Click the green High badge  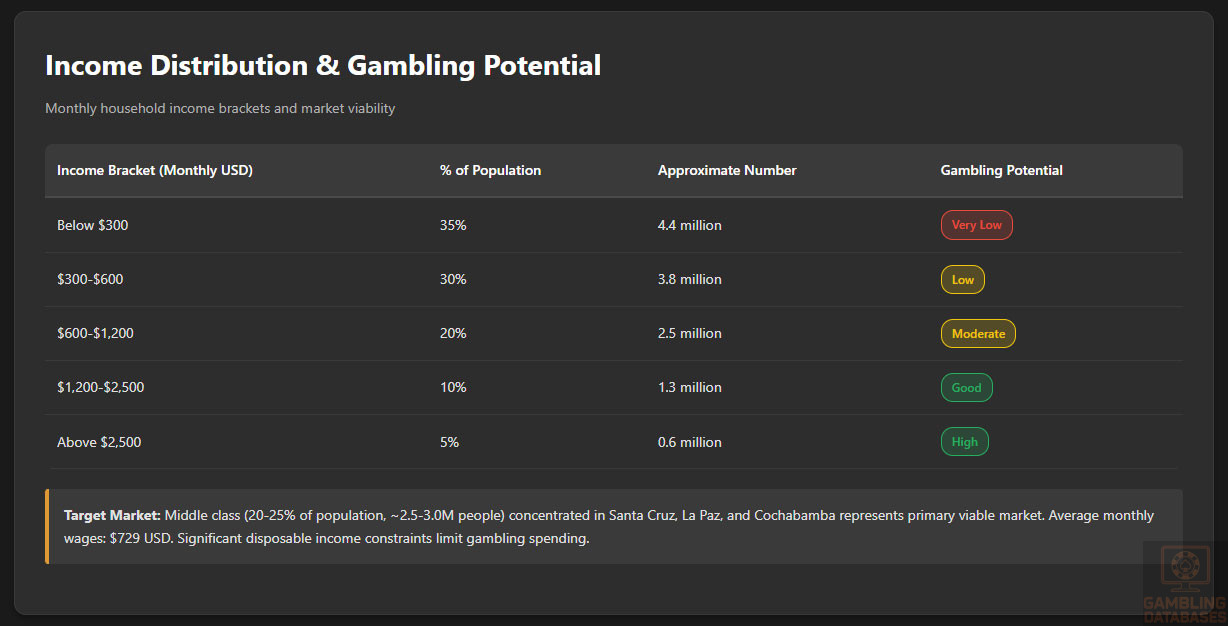click(964, 442)
